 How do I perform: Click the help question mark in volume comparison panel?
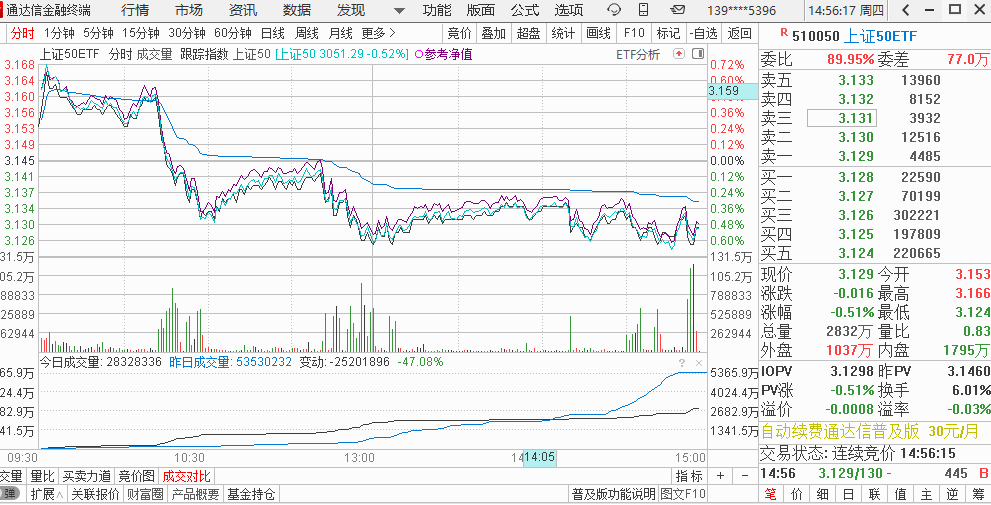683,362
